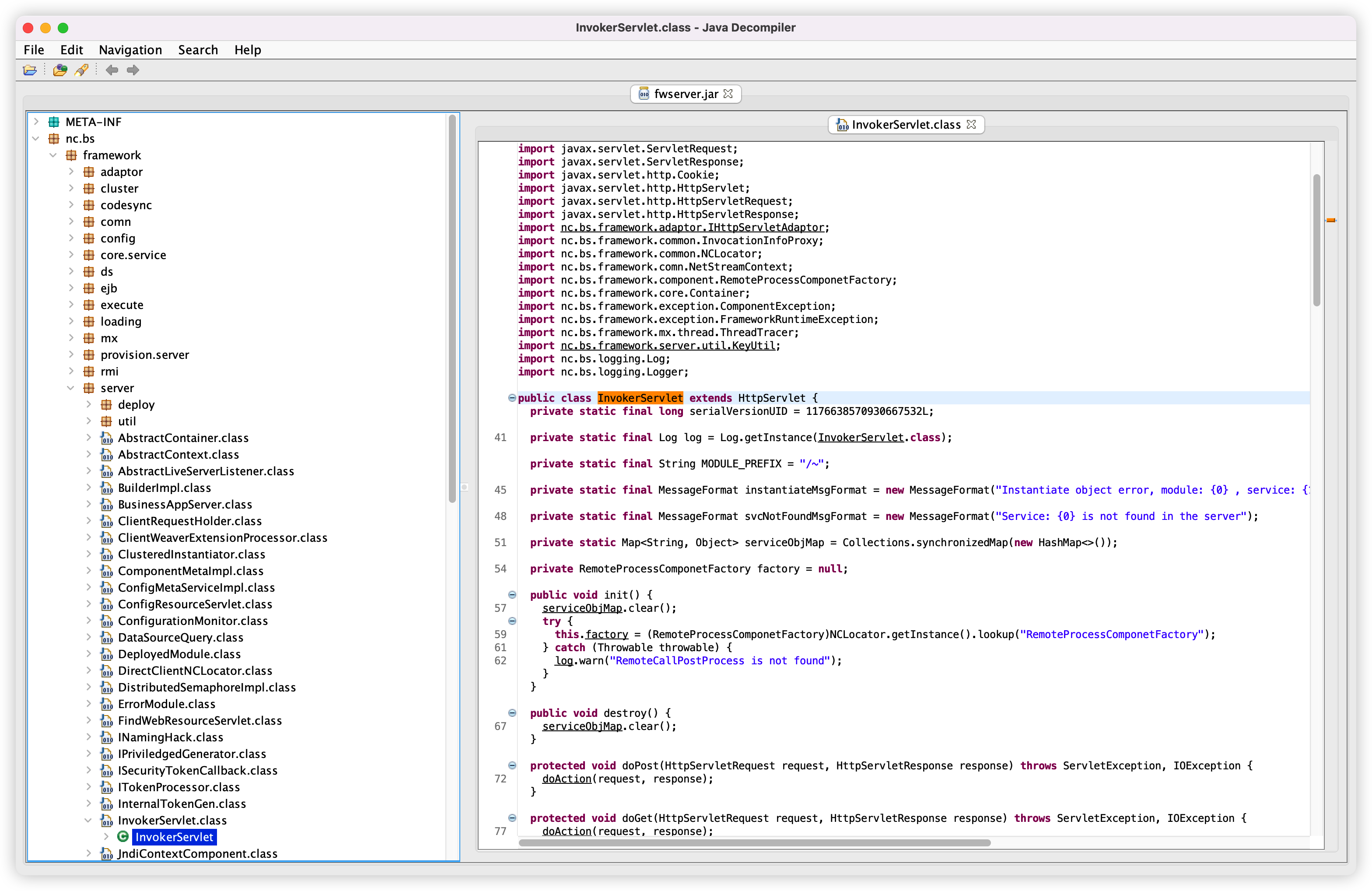Follow the factory field link
The height and width of the screenshot is (891, 1372).
606,635
